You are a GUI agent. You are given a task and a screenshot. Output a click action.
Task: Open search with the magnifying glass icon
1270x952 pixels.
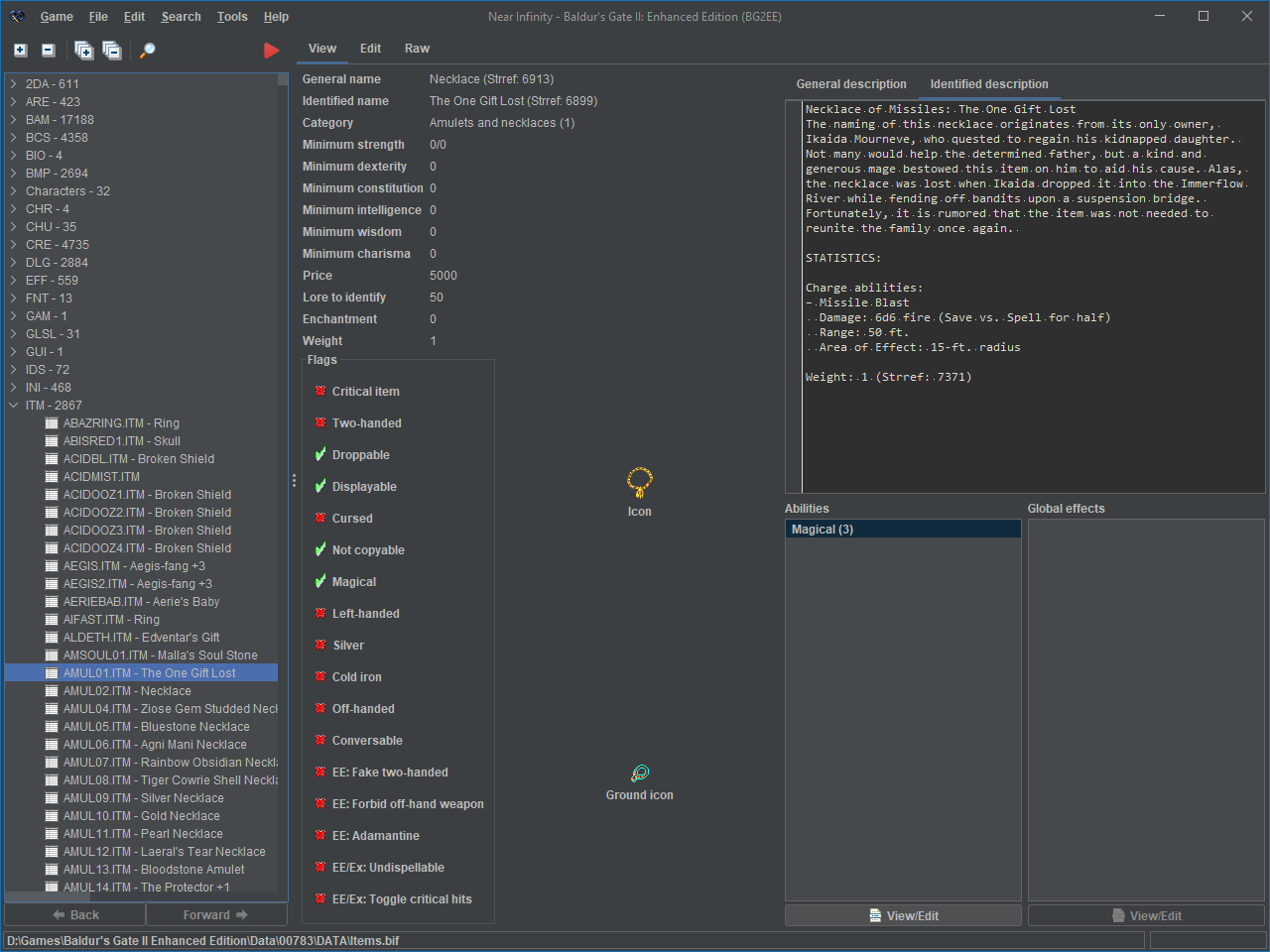coord(148,51)
